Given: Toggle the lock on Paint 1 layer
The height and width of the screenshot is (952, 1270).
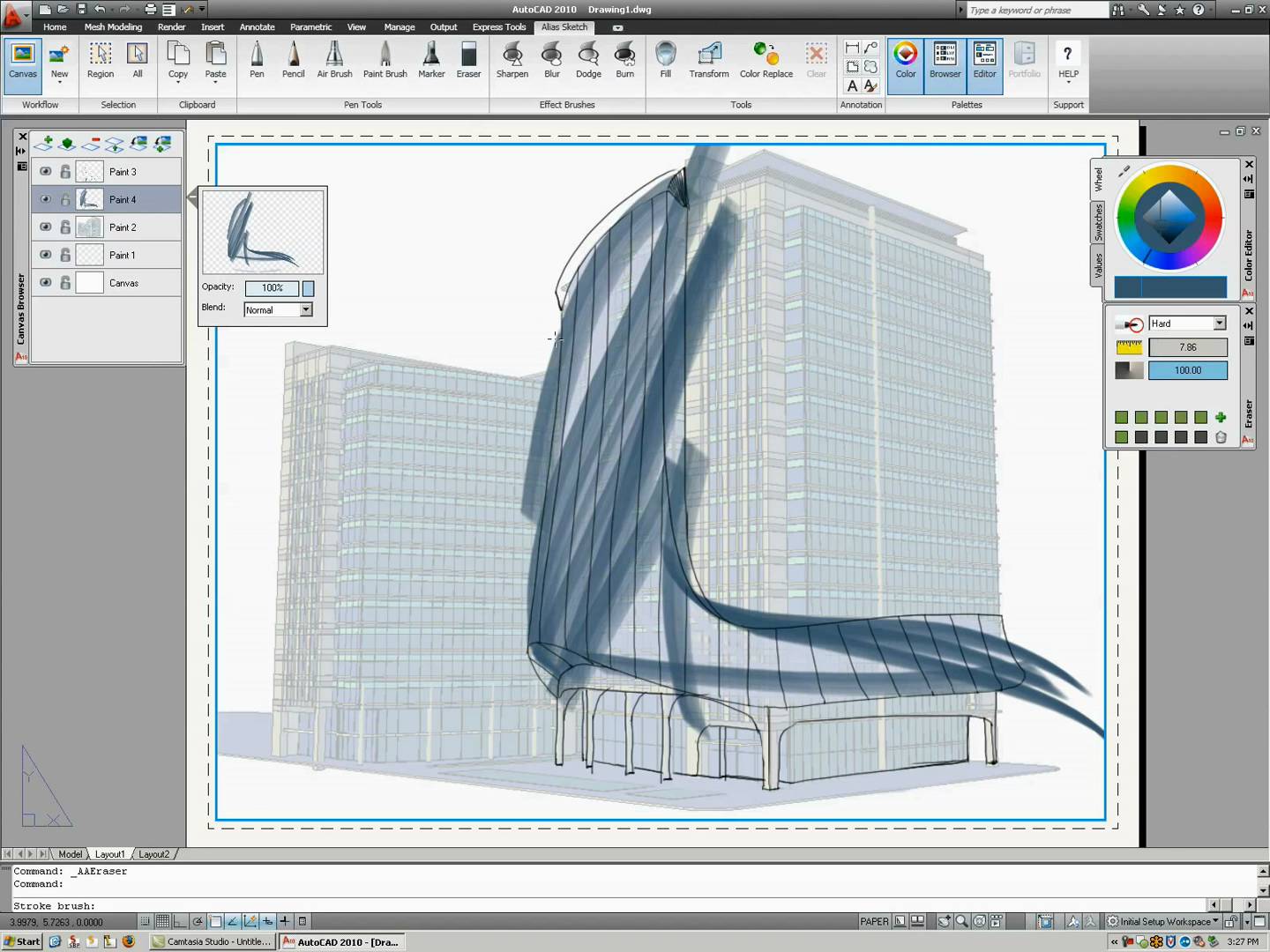Looking at the screenshot, I should tap(65, 256).
